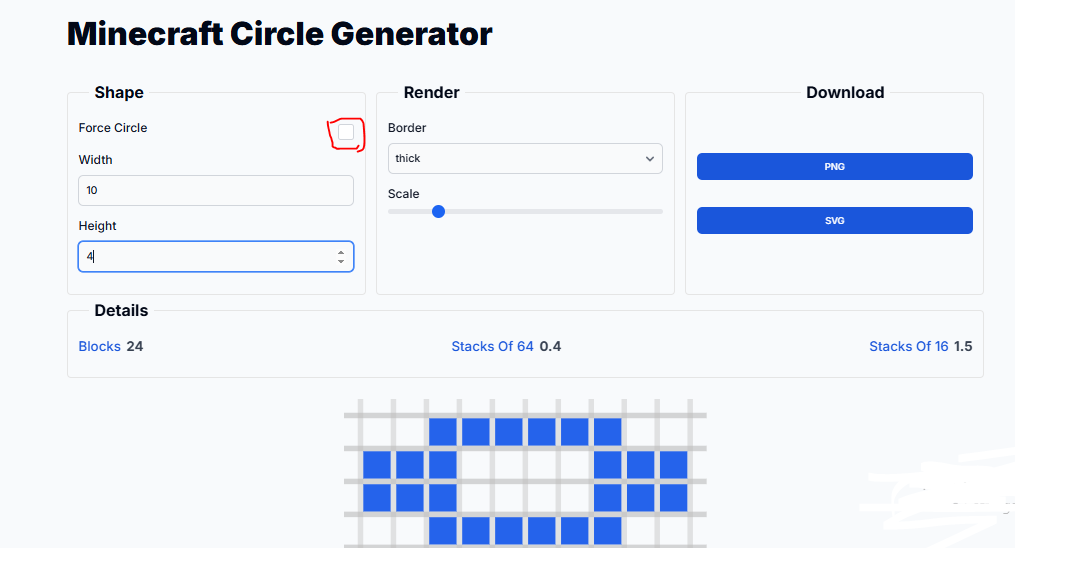The width and height of the screenshot is (1083, 566).
Task: Click the Details section title
Action: click(121, 311)
